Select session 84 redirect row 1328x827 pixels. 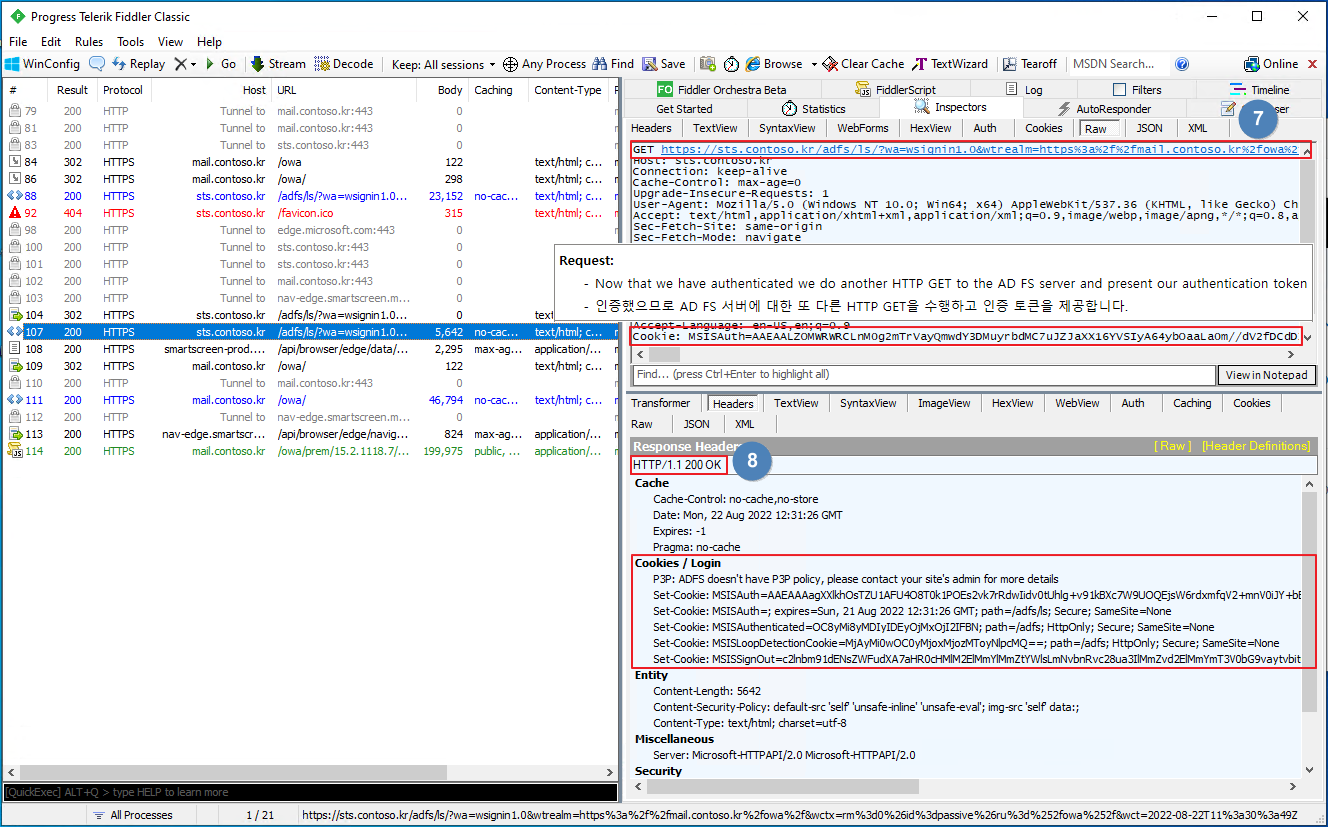(309, 162)
